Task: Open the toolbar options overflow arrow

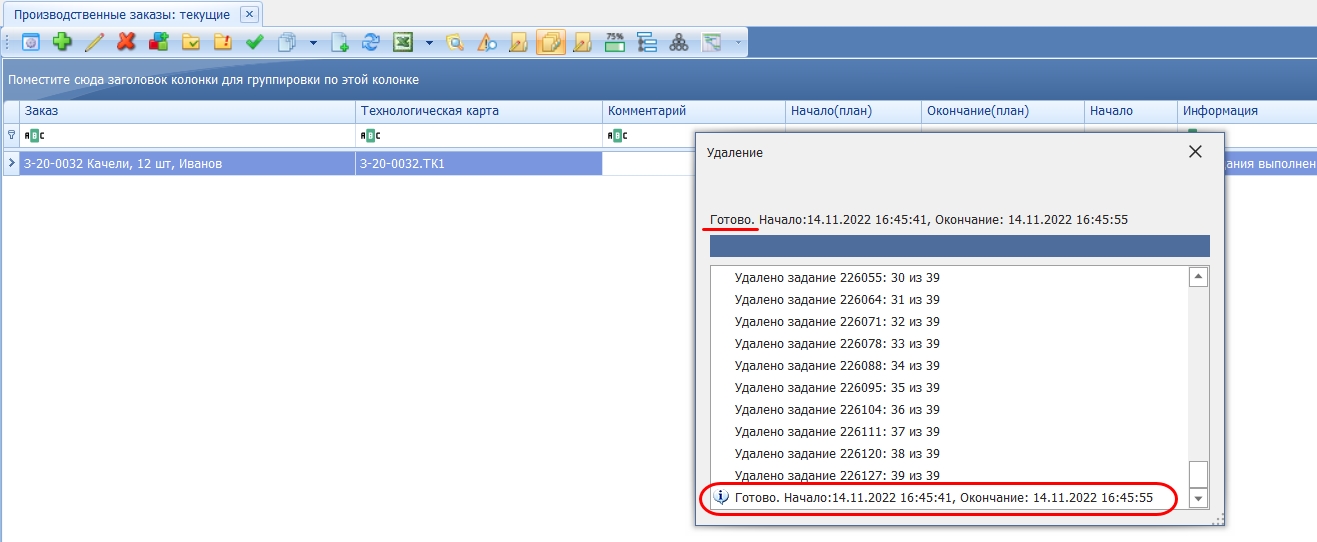Action: tap(739, 42)
